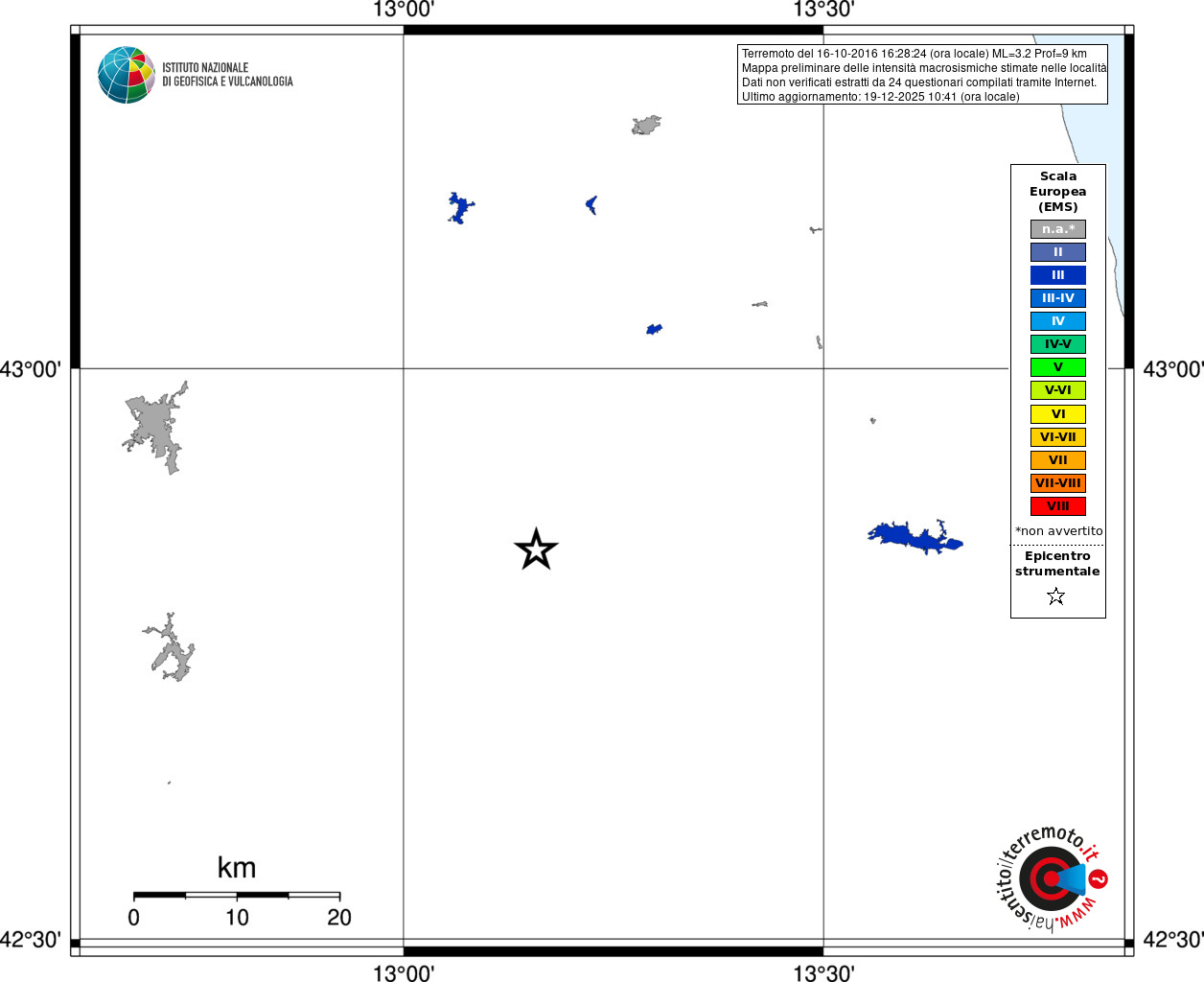This screenshot has width=1204, height=982.
Task: Click the top 13°00' longitude label
Action: pyautogui.click(x=404, y=11)
